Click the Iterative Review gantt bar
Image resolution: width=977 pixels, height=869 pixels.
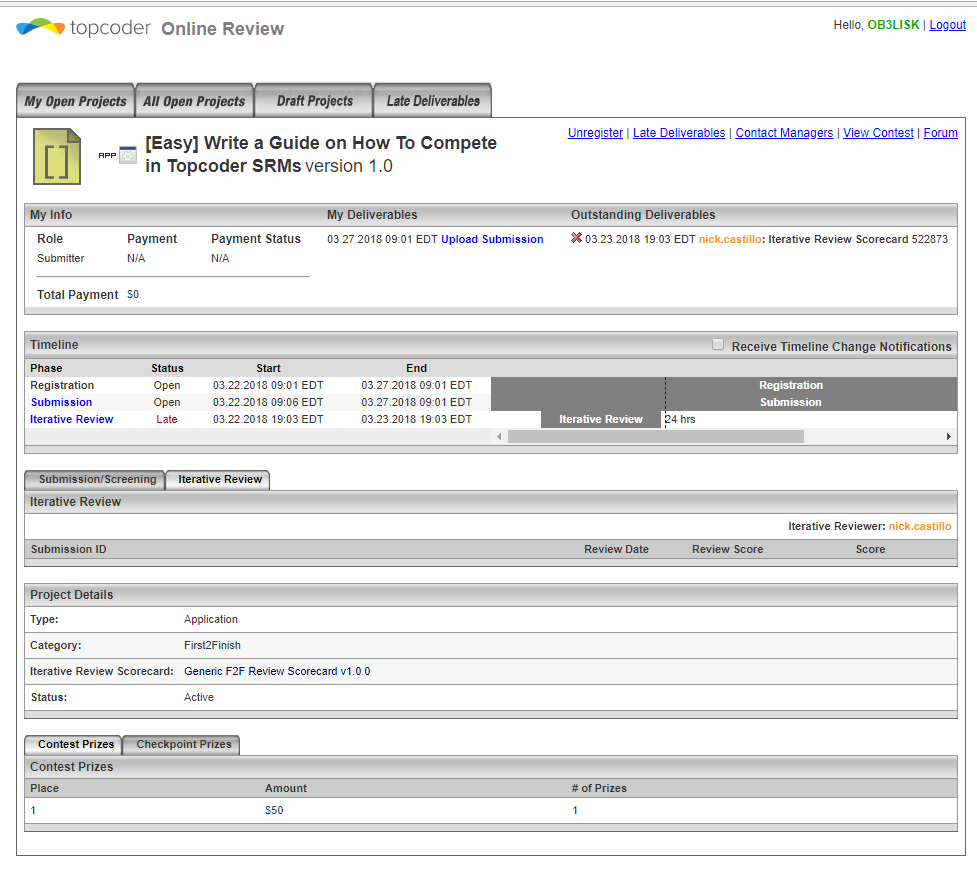[x=601, y=419]
